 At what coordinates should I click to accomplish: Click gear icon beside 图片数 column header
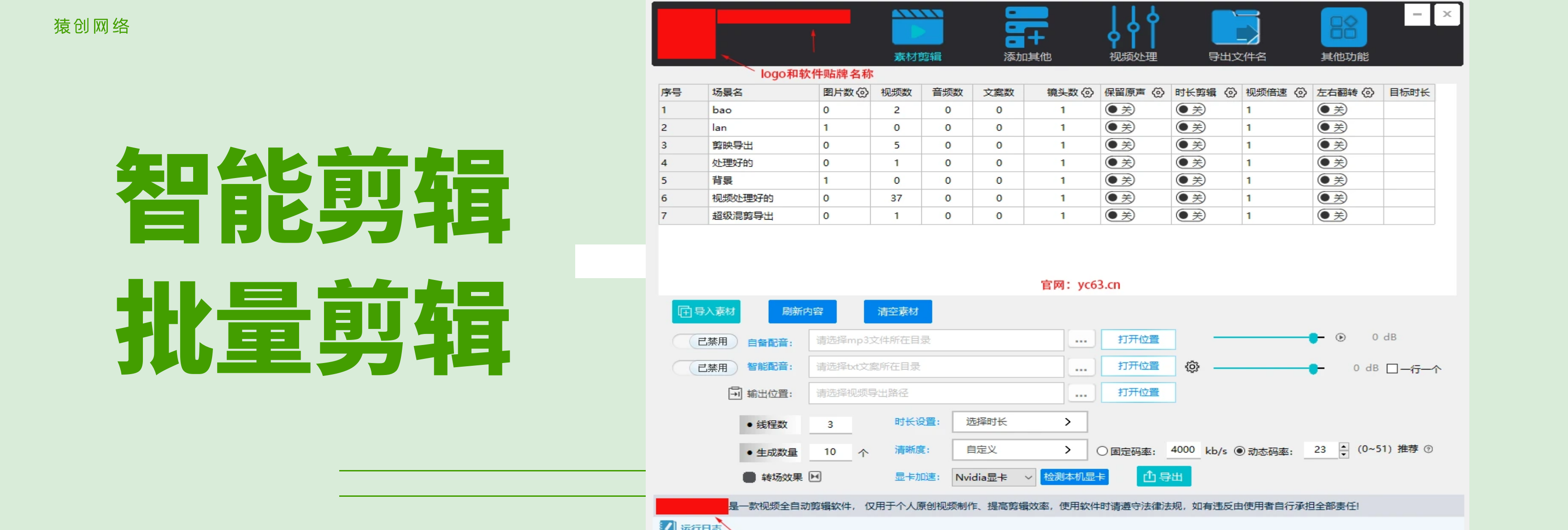pyautogui.click(x=862, y=93)
